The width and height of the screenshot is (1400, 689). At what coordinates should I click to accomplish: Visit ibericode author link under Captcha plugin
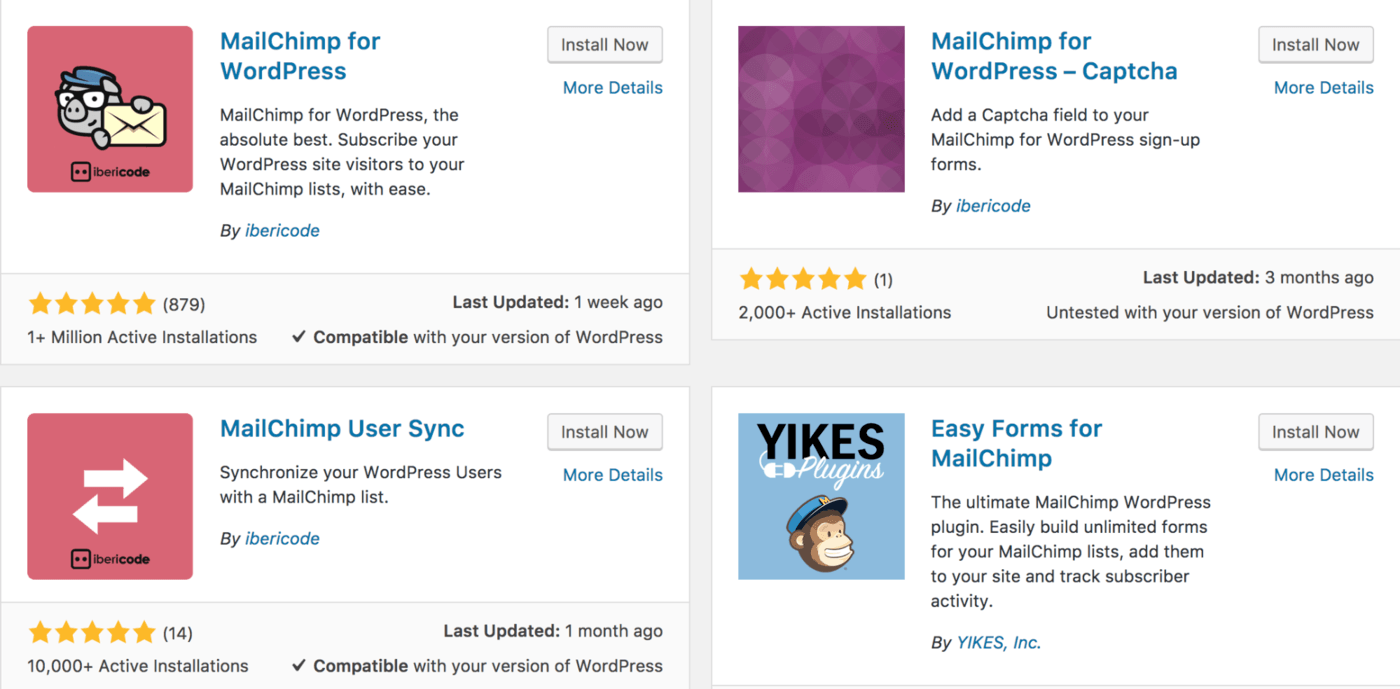pyautogui.click(x=993, y=206)
